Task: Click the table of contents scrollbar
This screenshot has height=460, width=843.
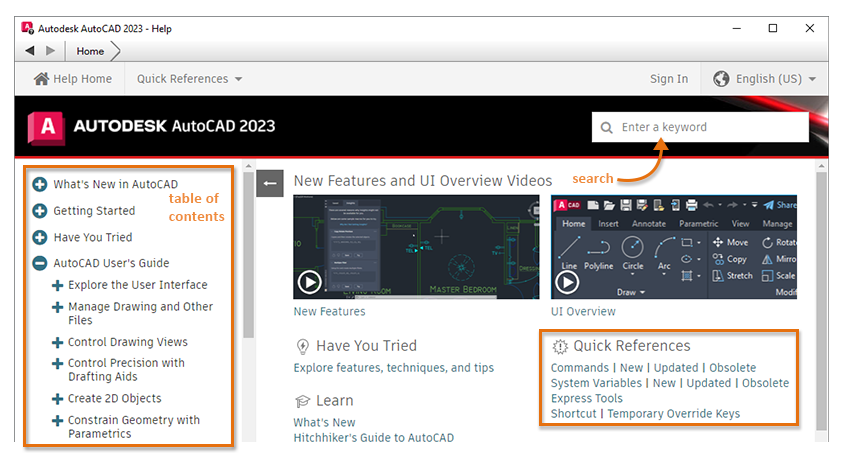Action: (x=248, y=255)
